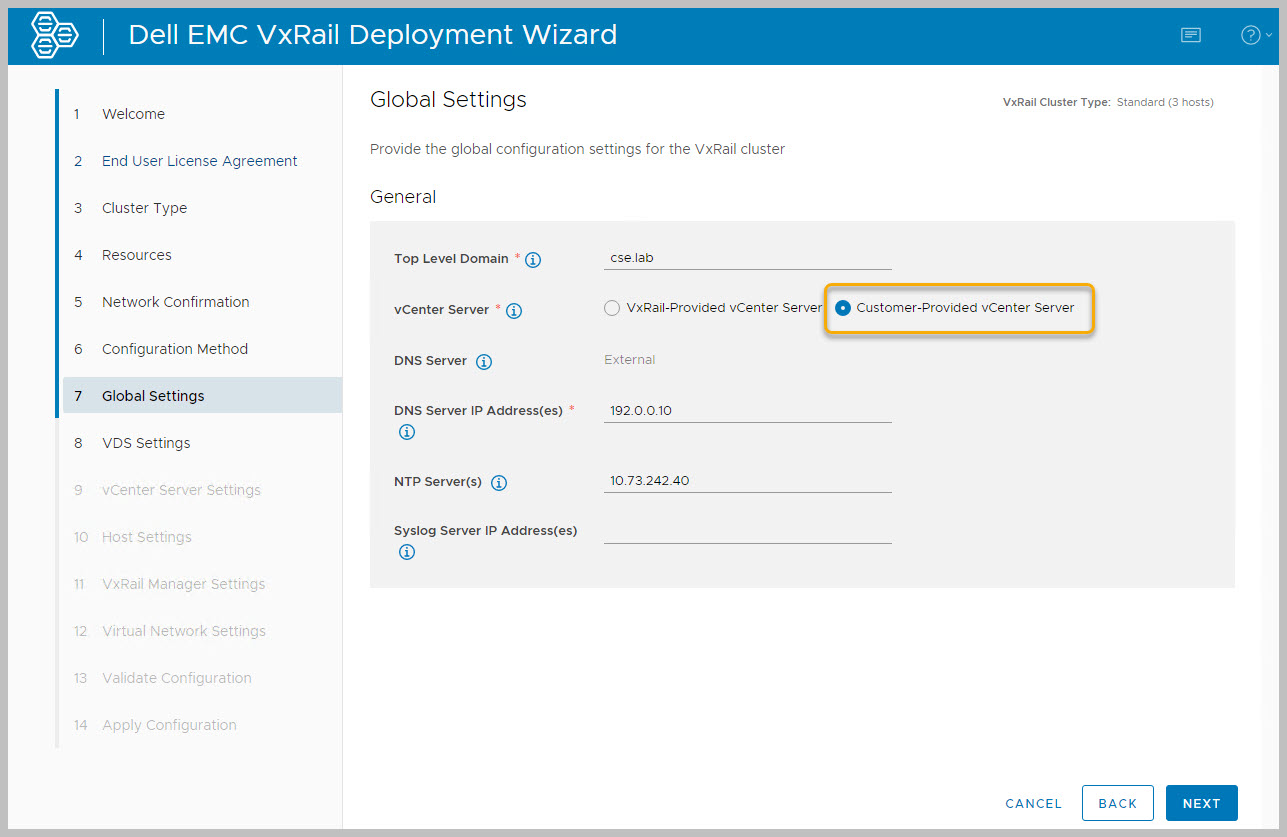Click info icon next to Top Level Domain
This screenshot has height=837, width=1287.
tap(533, 260)
